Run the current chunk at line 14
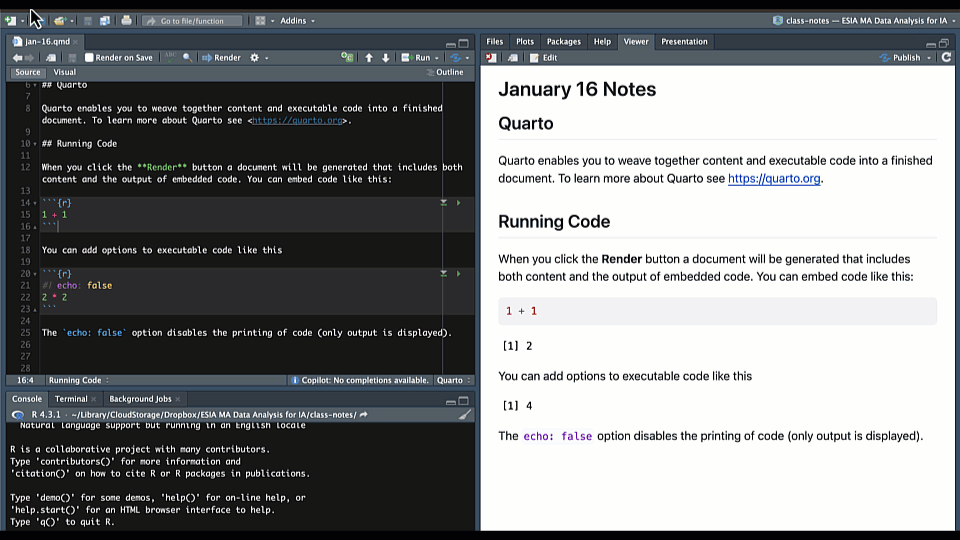This screenshot has width=960, height=540. [458, 203]
